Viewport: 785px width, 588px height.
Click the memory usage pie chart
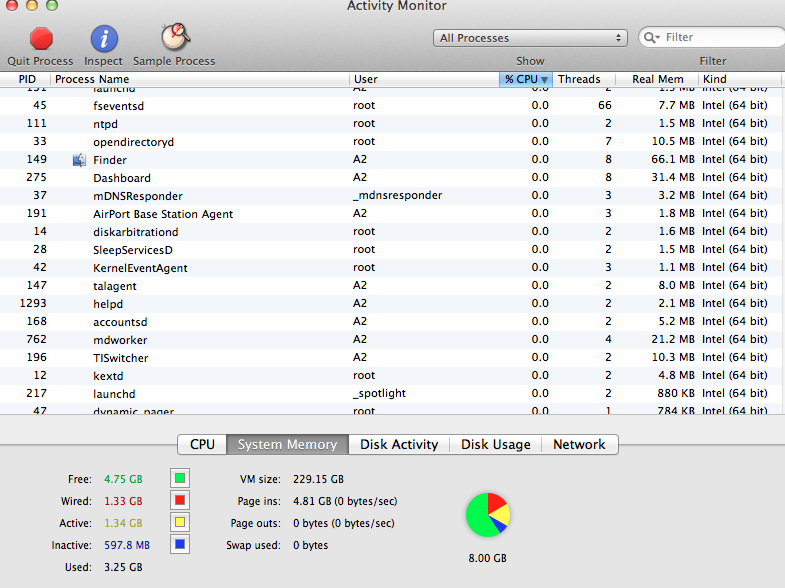[x=488, y=515]
